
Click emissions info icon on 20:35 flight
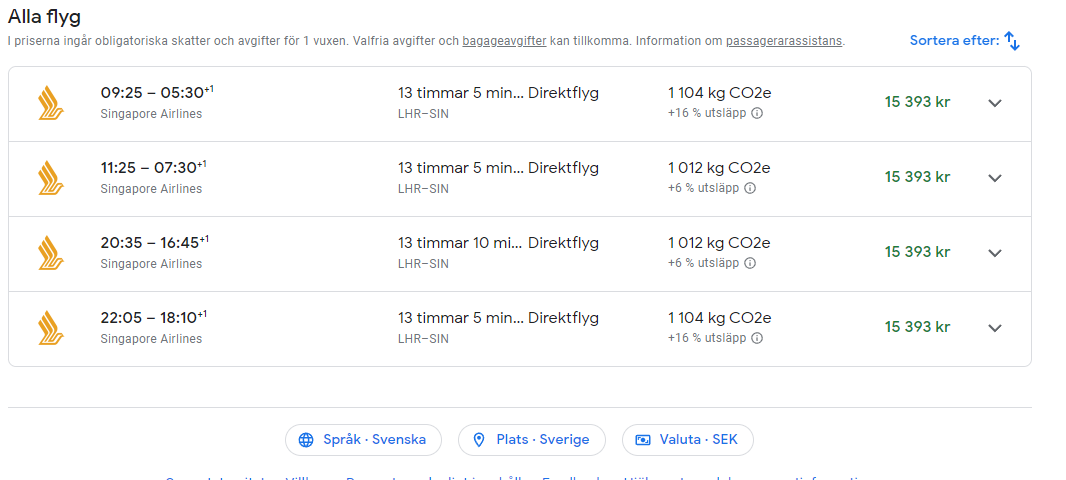point(750,264)
